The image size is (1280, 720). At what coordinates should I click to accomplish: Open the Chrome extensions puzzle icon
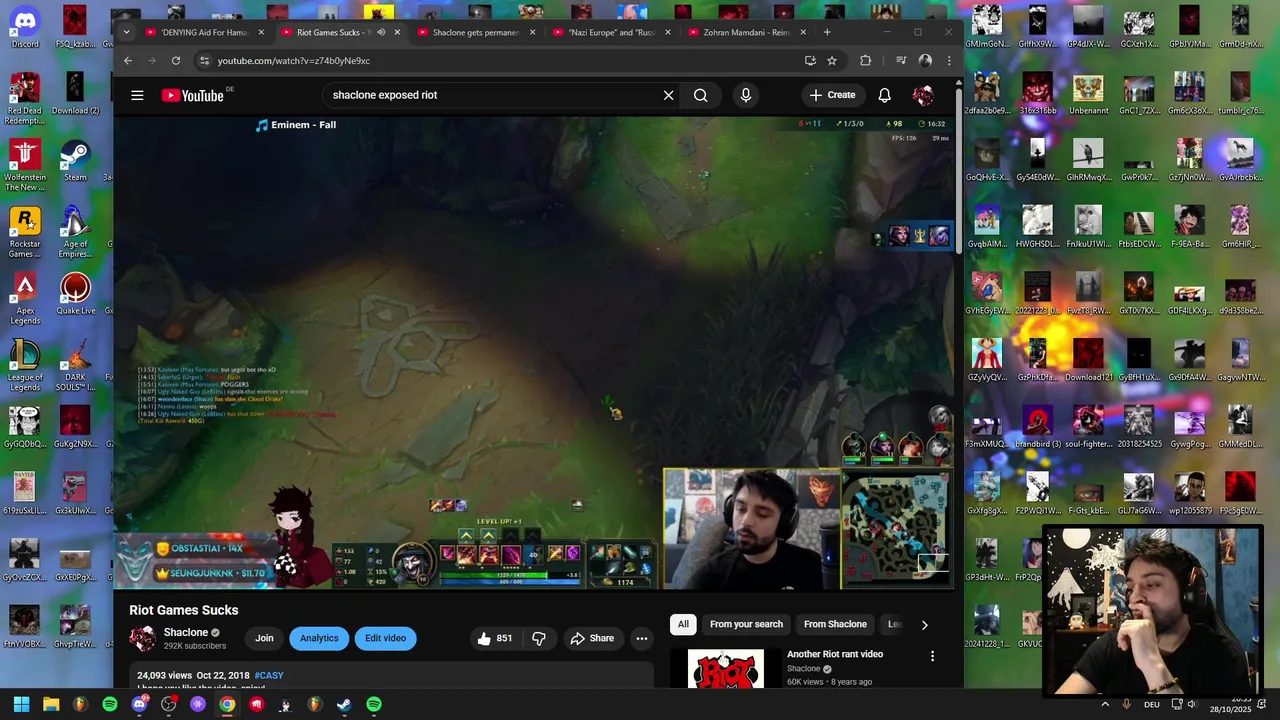(x=865, y=60)
